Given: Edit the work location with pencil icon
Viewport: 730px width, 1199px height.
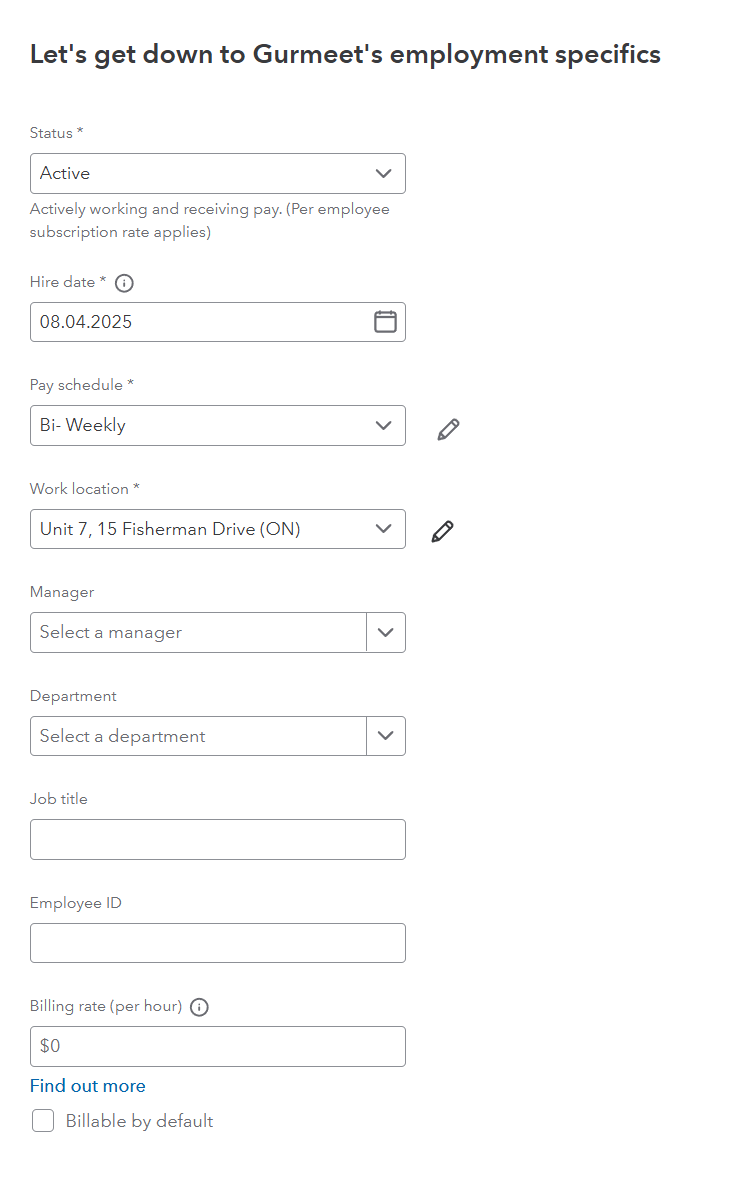Looking at the screenshot, I should (442, 532).
